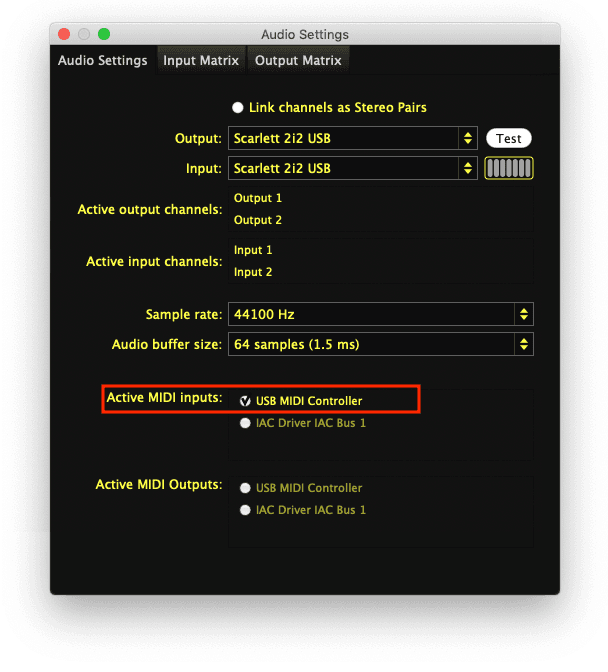This screenshot has height=672, width=608.
Task: Enable IAC Driver IAC Bus 1 output
Action: pyautogui.click(x=245, y=510)
